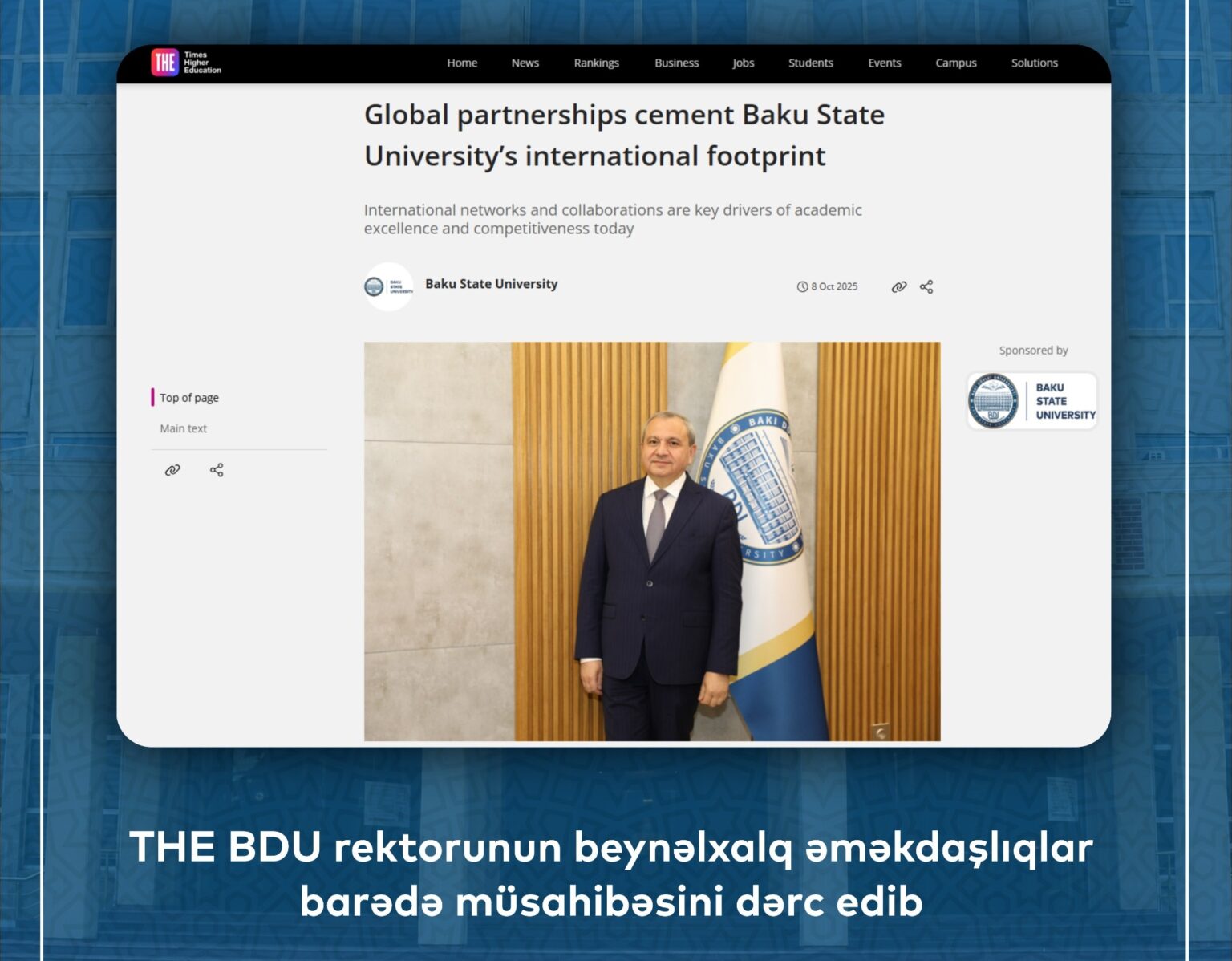Share icon in left sidebar
Image resolution: width=1232 pixels, height=961 pixels.
pyautogui.click(x=217, y=470)
